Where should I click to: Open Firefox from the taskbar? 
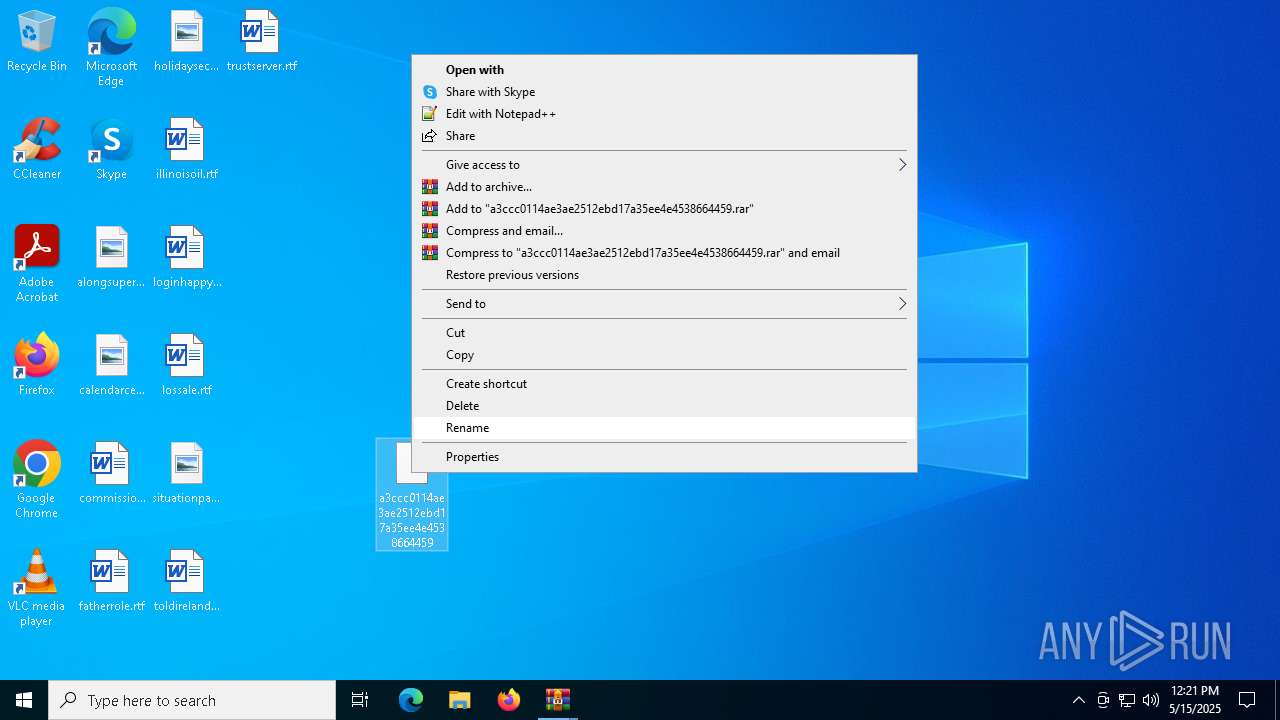tap(509, 700)
